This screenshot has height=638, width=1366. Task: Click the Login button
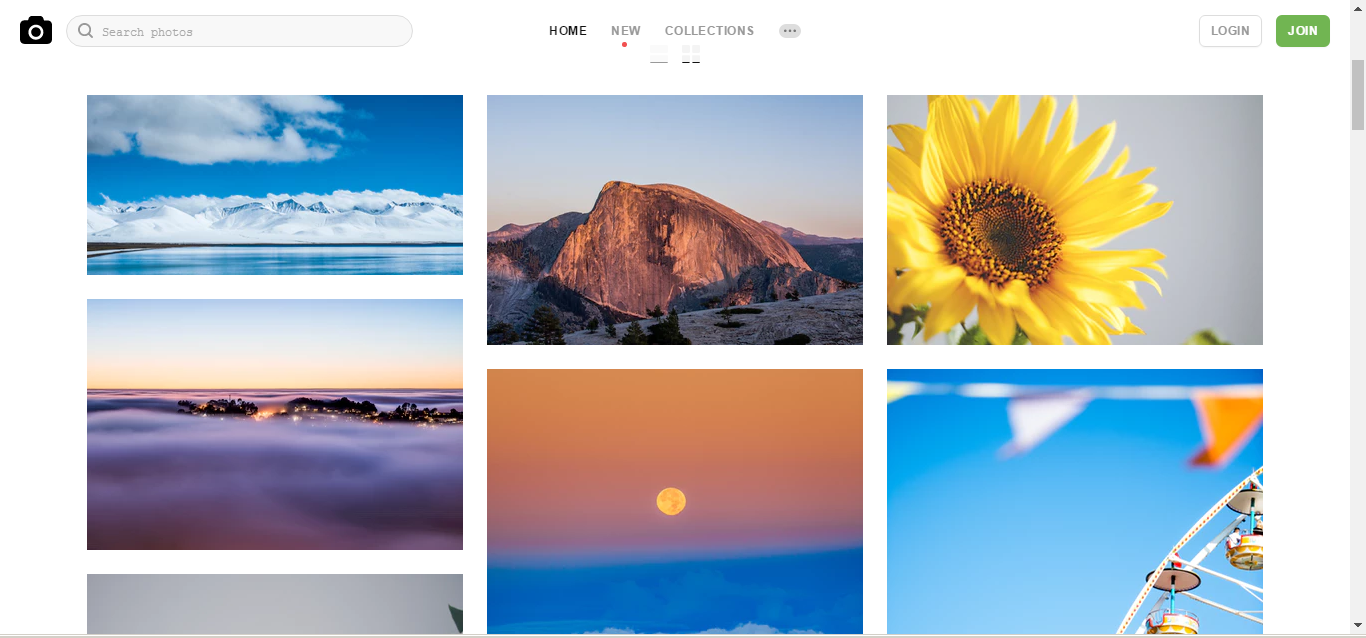pyautogui.click(x=1230, y=31)
